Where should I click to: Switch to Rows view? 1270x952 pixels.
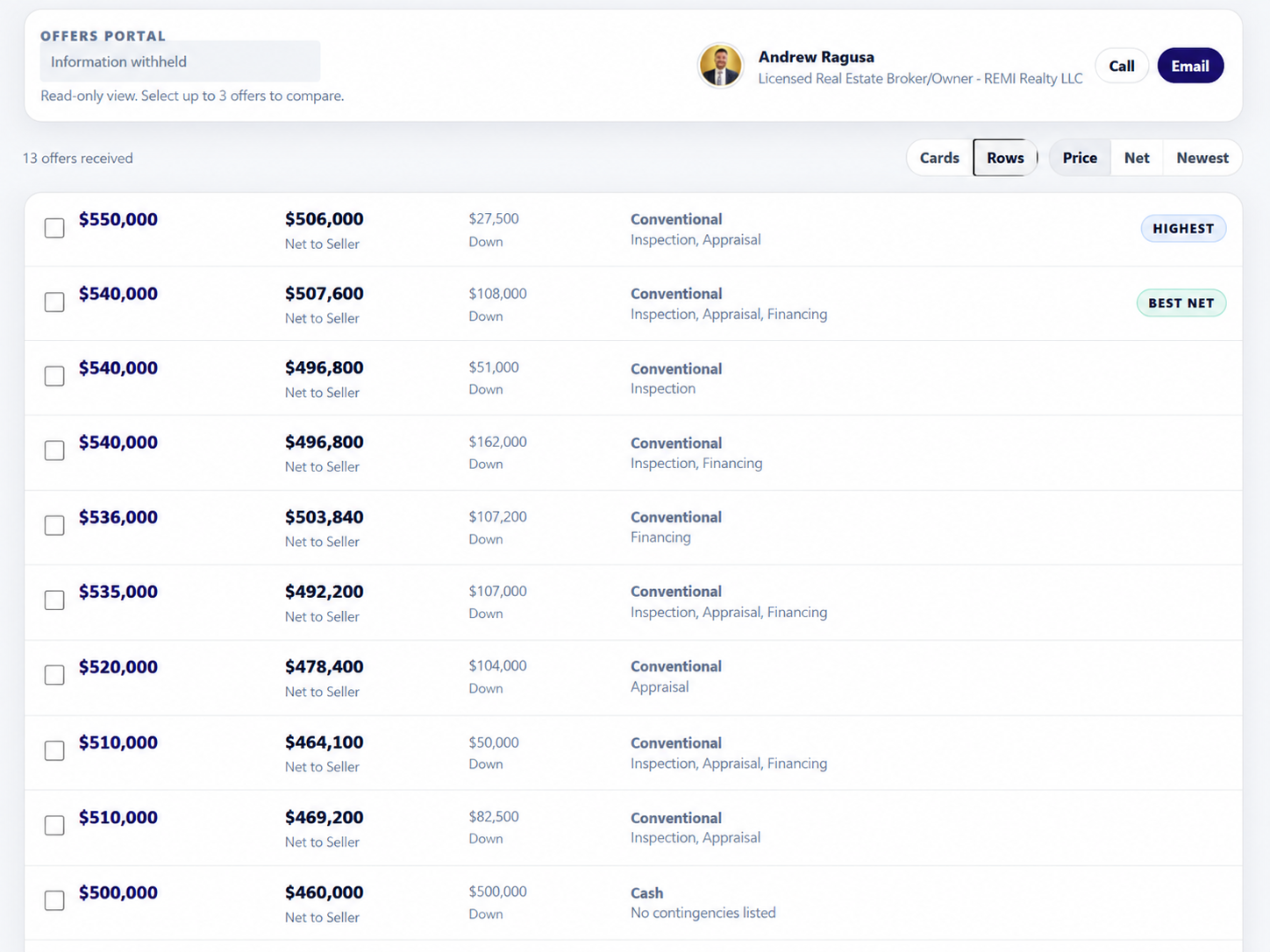click(1005, 158)
